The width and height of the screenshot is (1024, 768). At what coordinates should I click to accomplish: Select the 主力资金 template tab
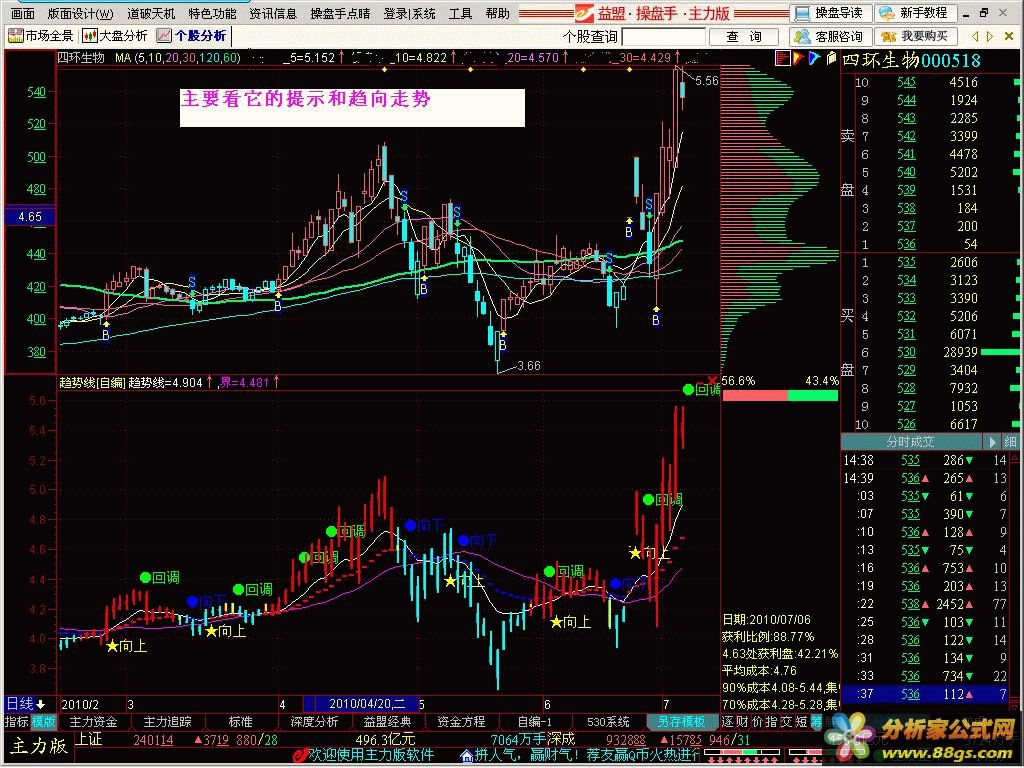93,722
